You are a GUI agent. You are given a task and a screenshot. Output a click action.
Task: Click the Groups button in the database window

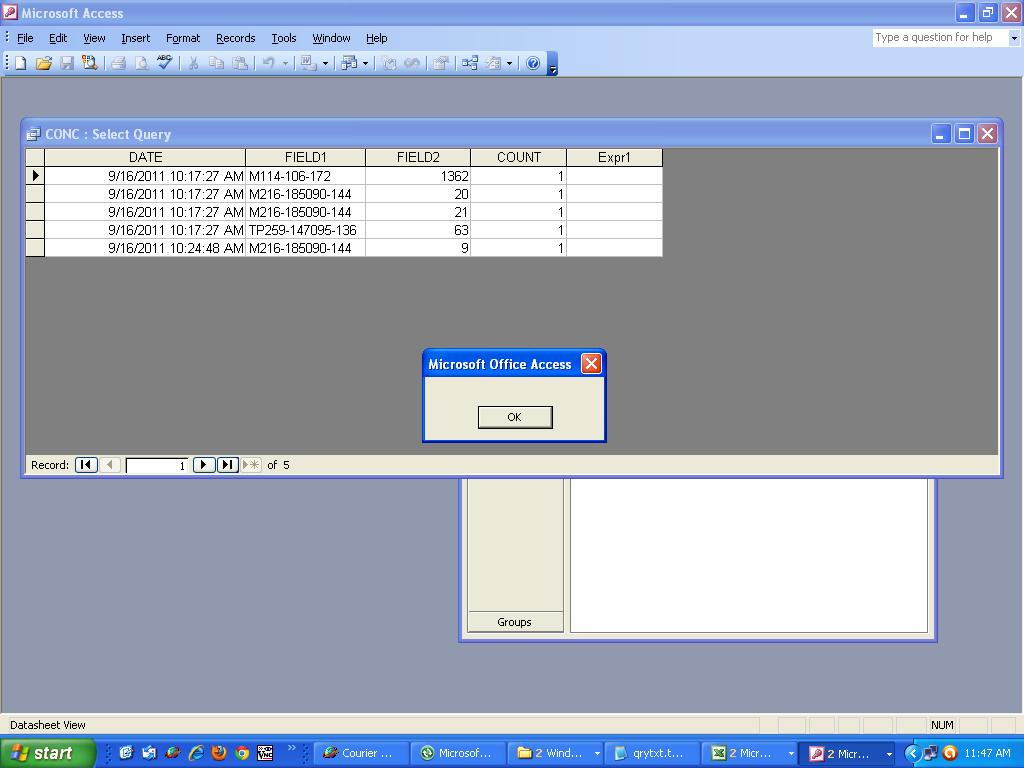(x=515, y=622)
